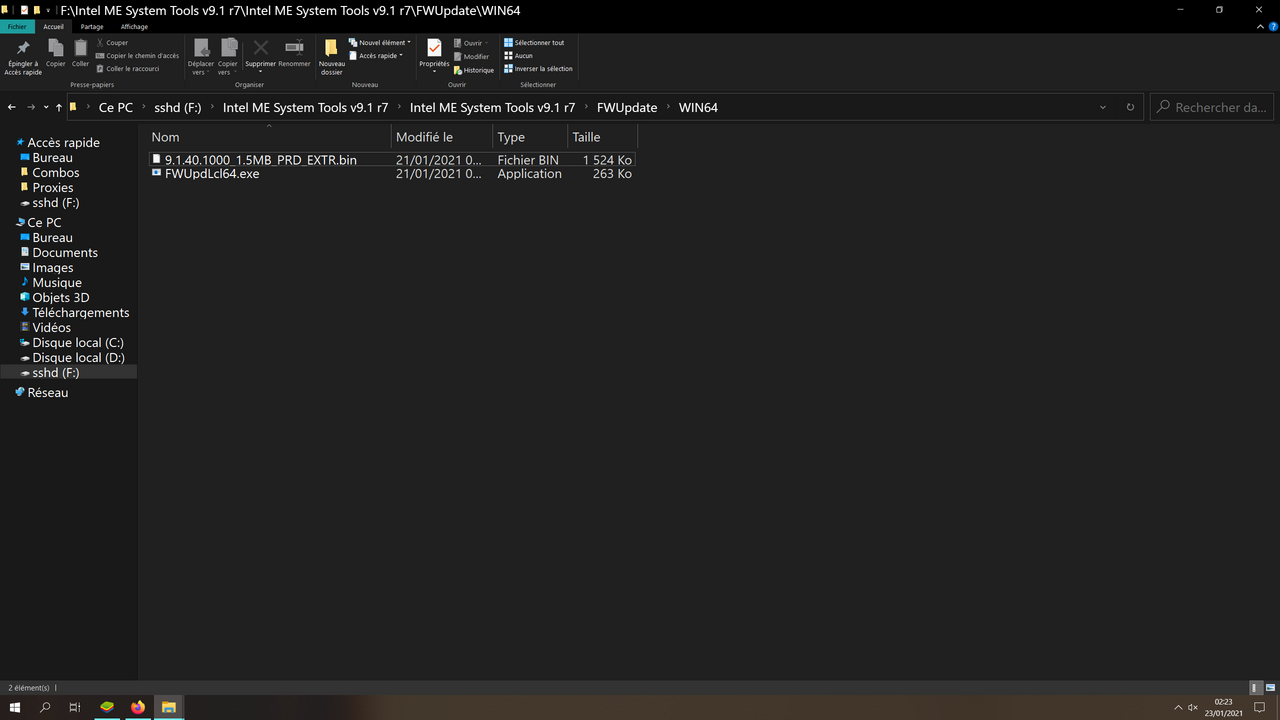Expand address bar history dropdown

click(1103, 107)
